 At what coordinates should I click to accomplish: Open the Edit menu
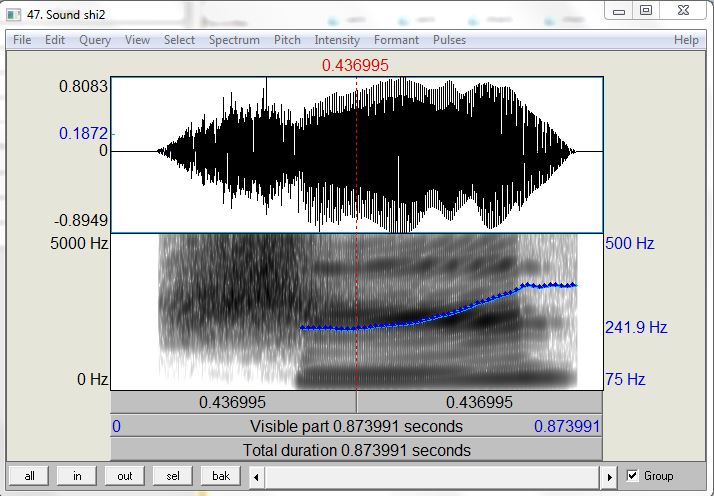click(x=55, y=40)
